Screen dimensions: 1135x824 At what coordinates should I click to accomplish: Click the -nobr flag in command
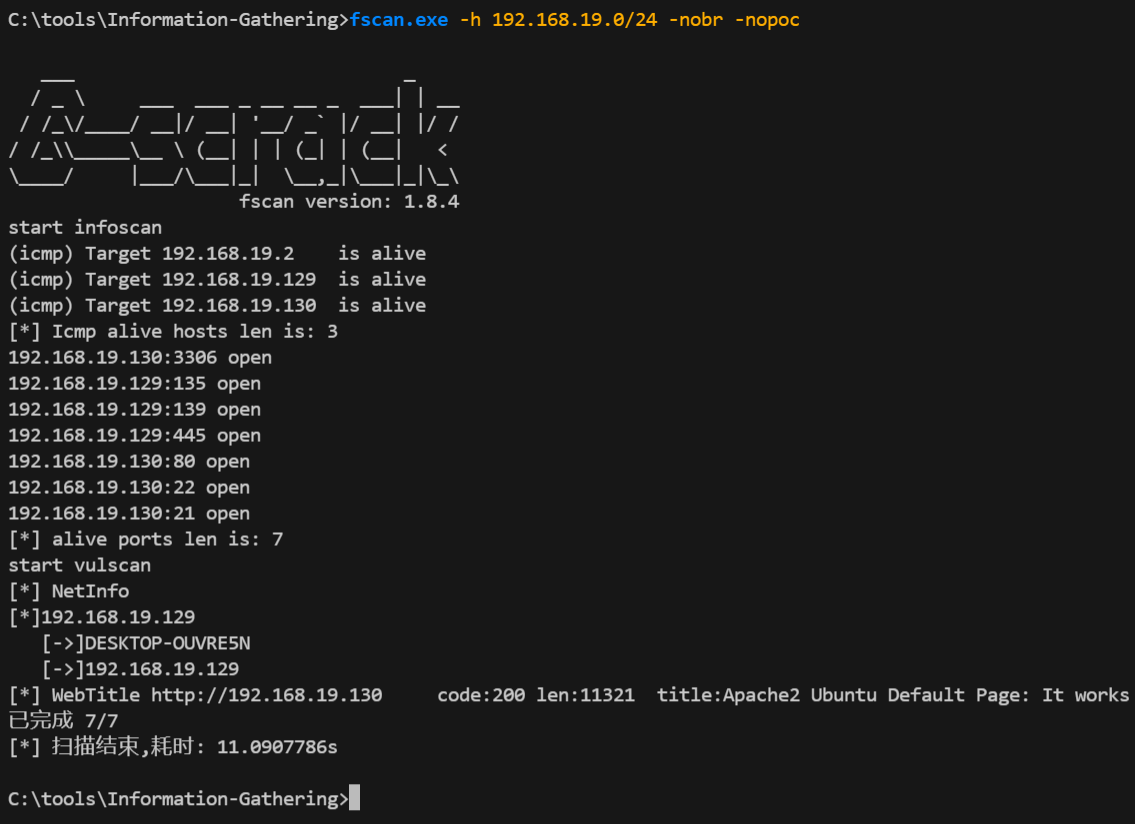(696, 20)
